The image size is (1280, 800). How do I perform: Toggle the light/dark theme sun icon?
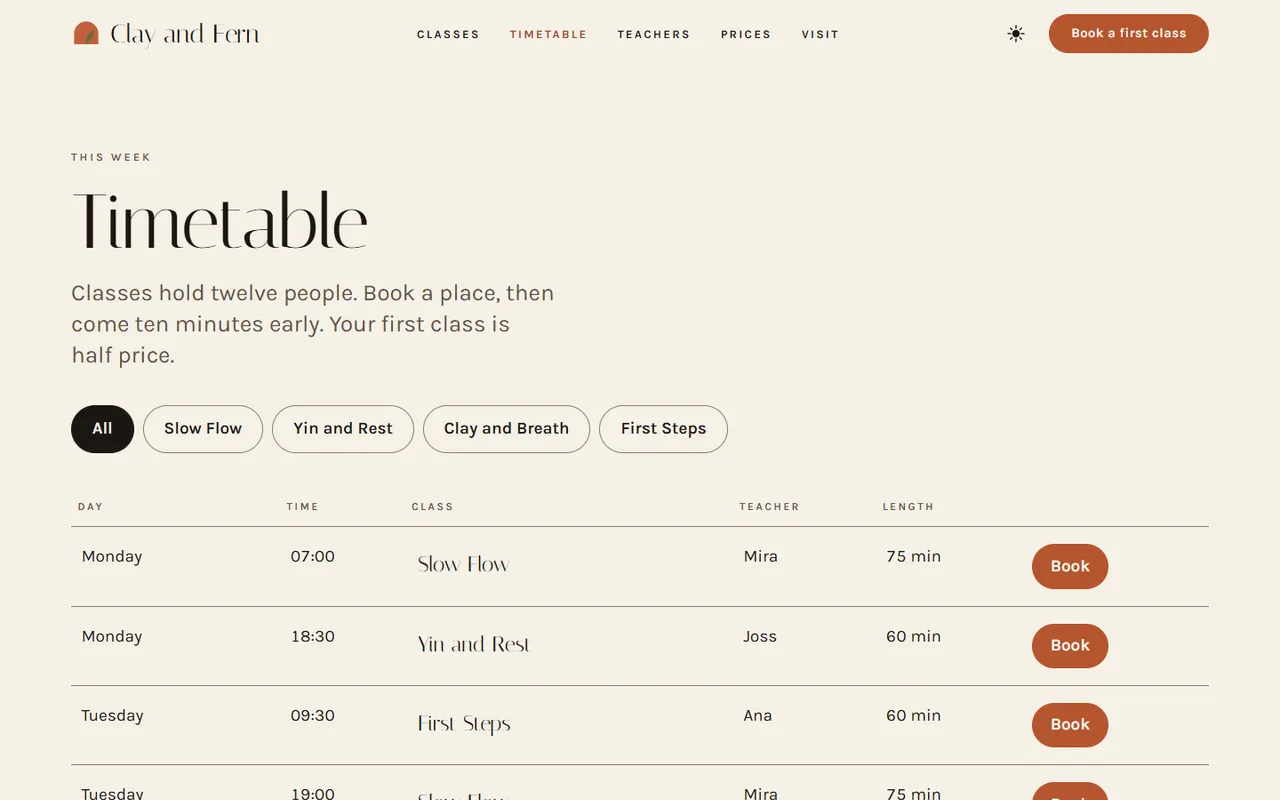point(1016,34)
